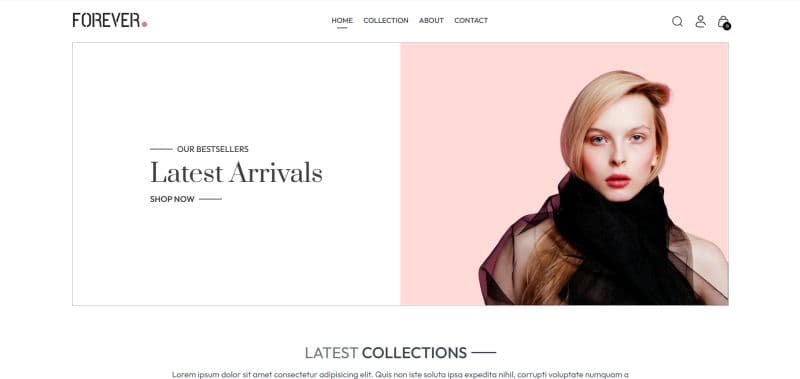Viewport: 800px width, 379px height.
Task: Open the CONTACT page link
Action: [x=471, y=20]
